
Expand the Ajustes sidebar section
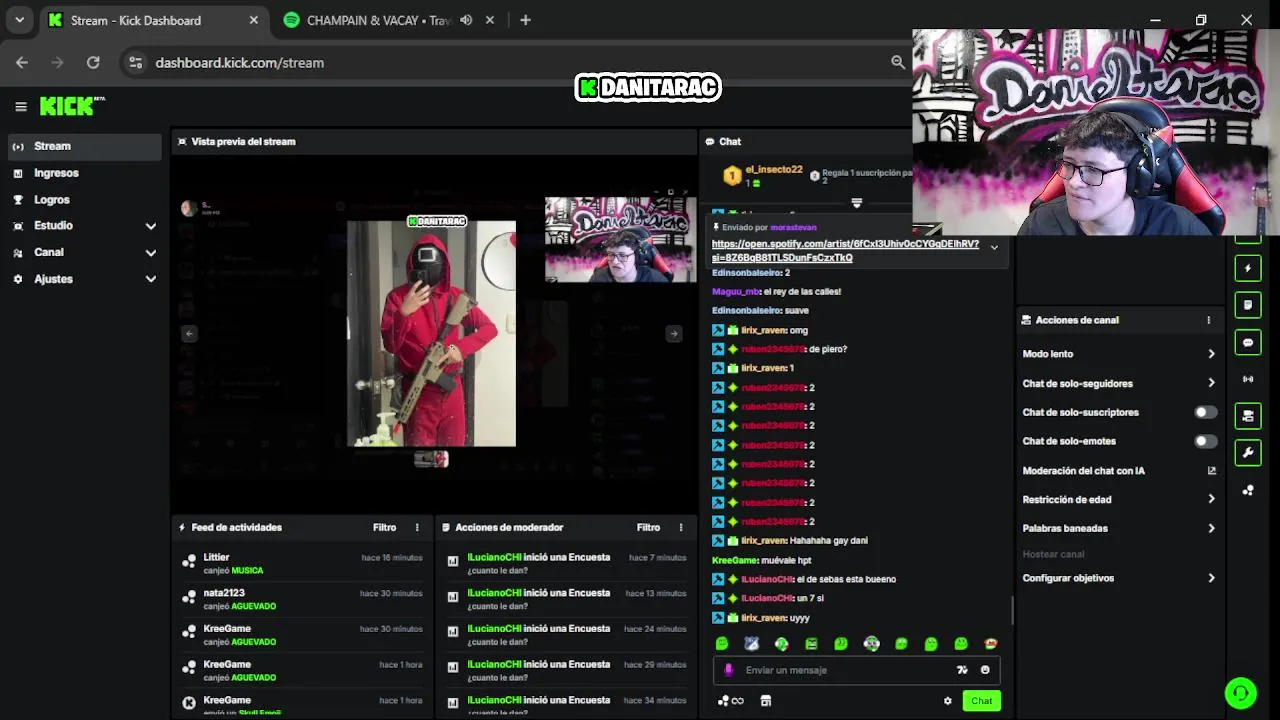pos(85,279)
